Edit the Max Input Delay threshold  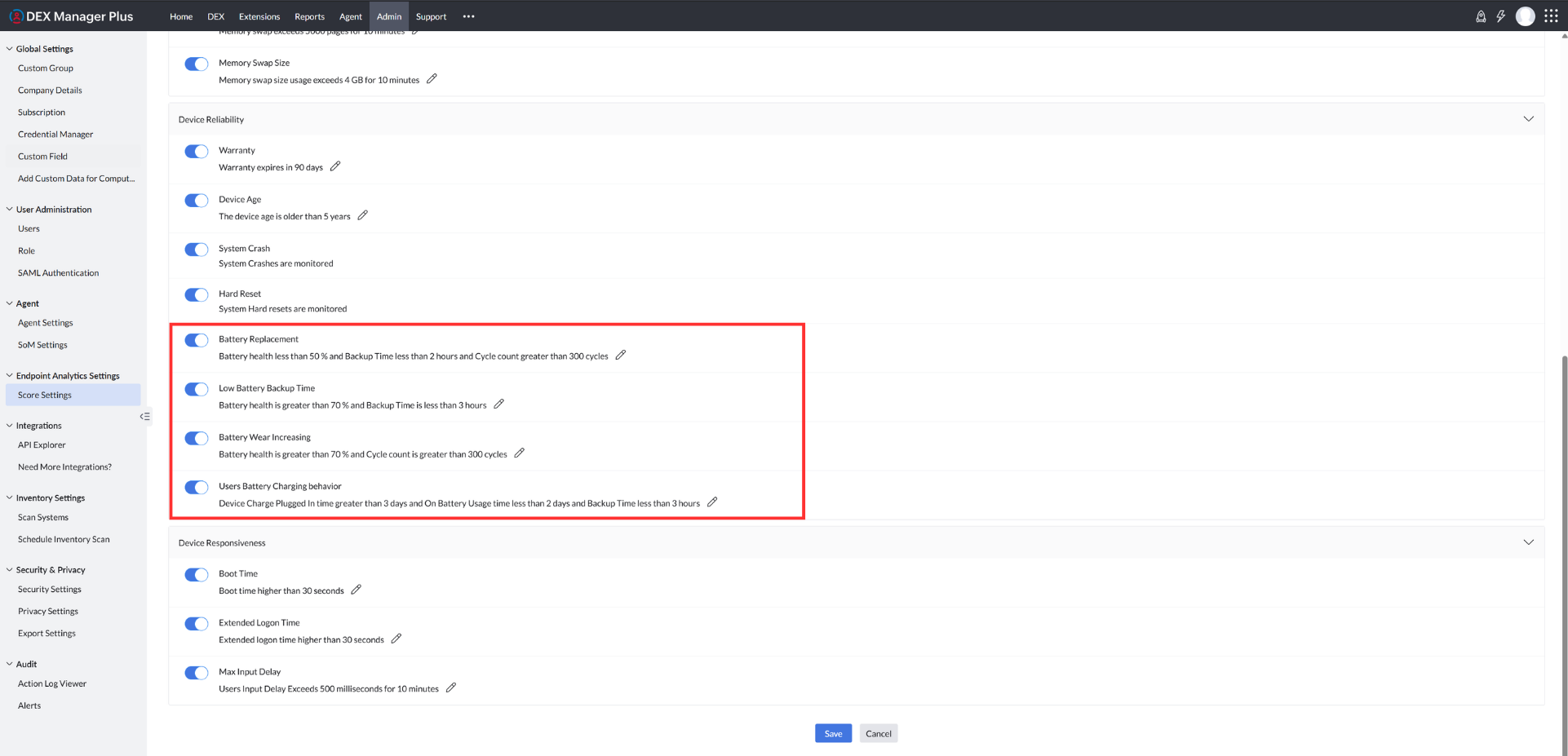click(x=451, y=687)
